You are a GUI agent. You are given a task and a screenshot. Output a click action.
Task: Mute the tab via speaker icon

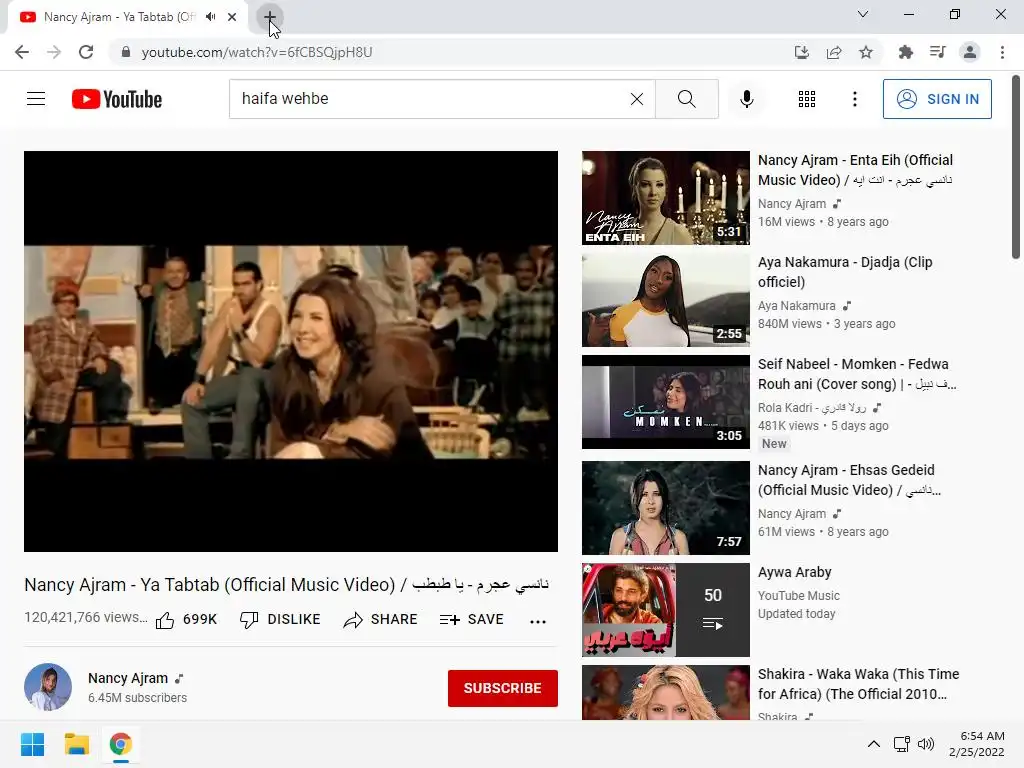(x=210, y=17)
